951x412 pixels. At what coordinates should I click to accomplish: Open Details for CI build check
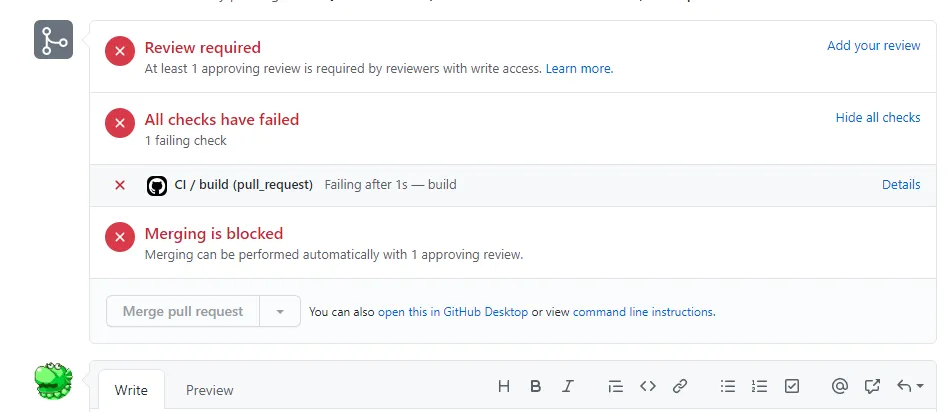900,185
